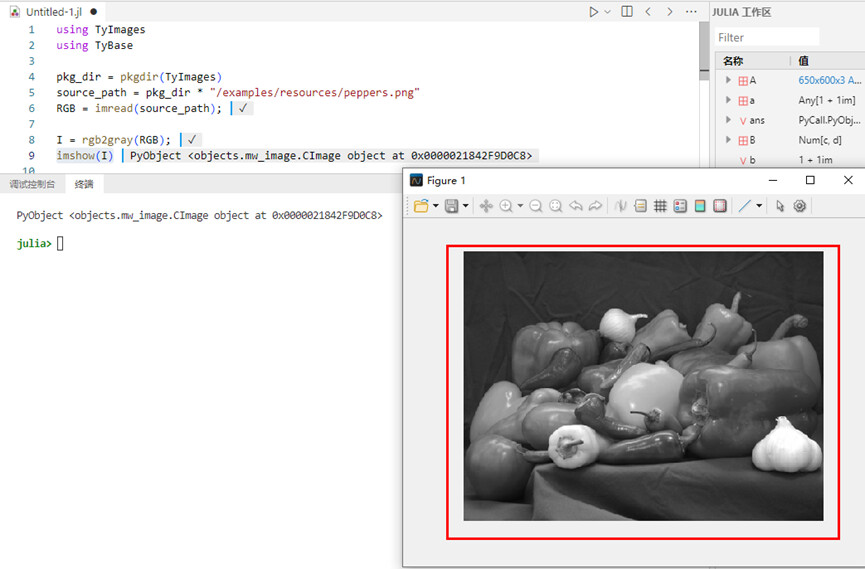Screen dimensions: 865x569
Task: Open the zoom in dropdown arrow
Action: pos(520,206)
